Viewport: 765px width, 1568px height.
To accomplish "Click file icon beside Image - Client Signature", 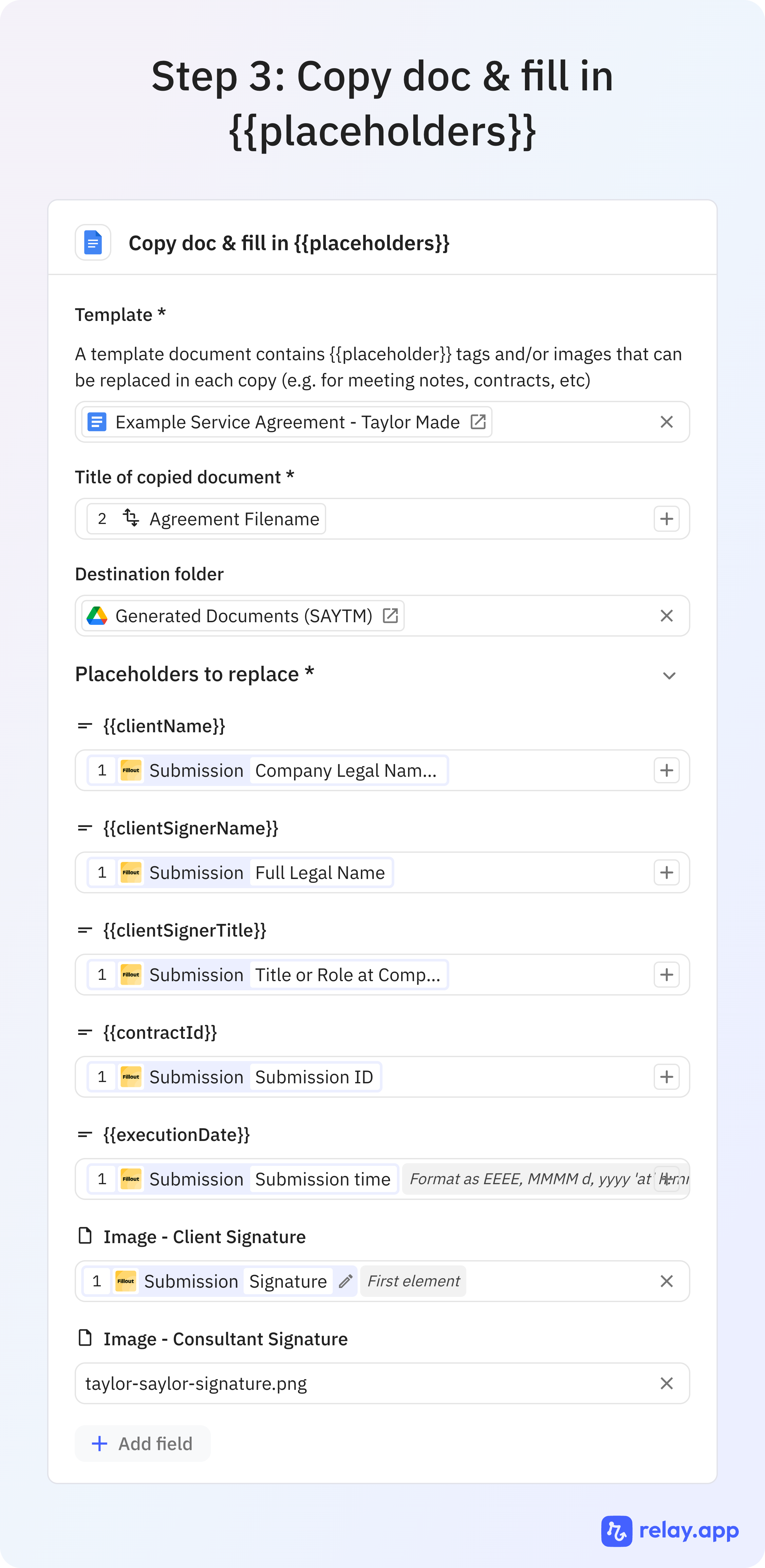I will click(85, 1236).
